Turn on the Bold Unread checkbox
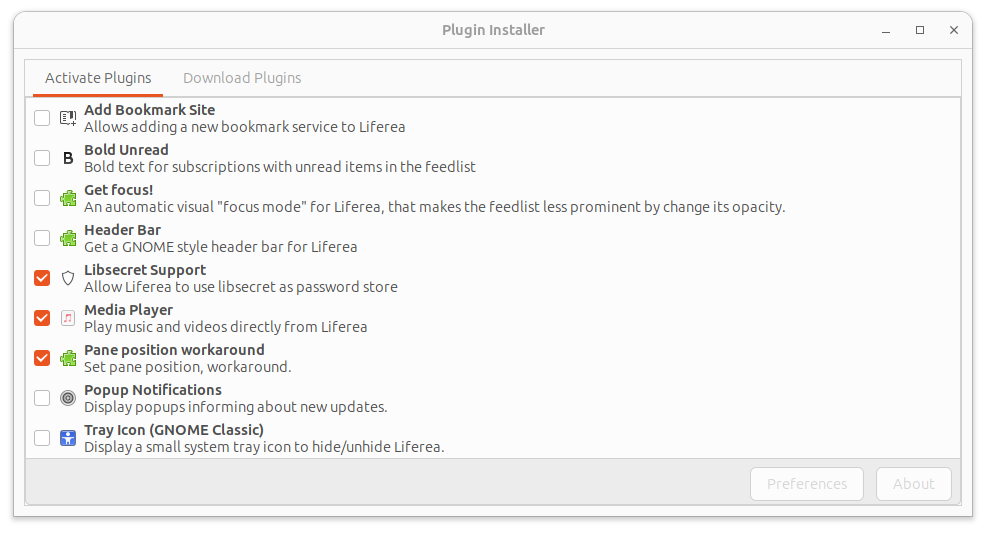986x533 pixels. (42, 158)
